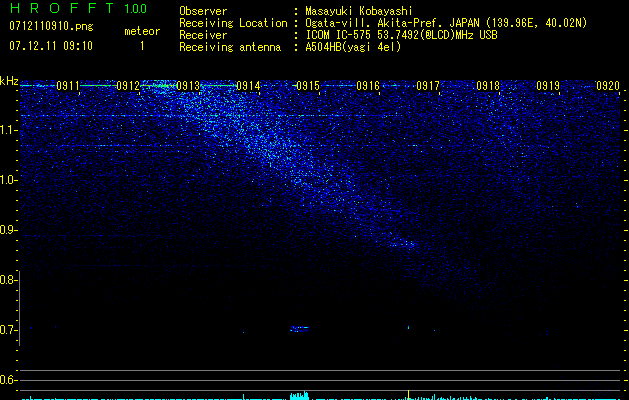This screenshot has height=400, width=629.
Task: Click the Observer label
Action: 203,11
